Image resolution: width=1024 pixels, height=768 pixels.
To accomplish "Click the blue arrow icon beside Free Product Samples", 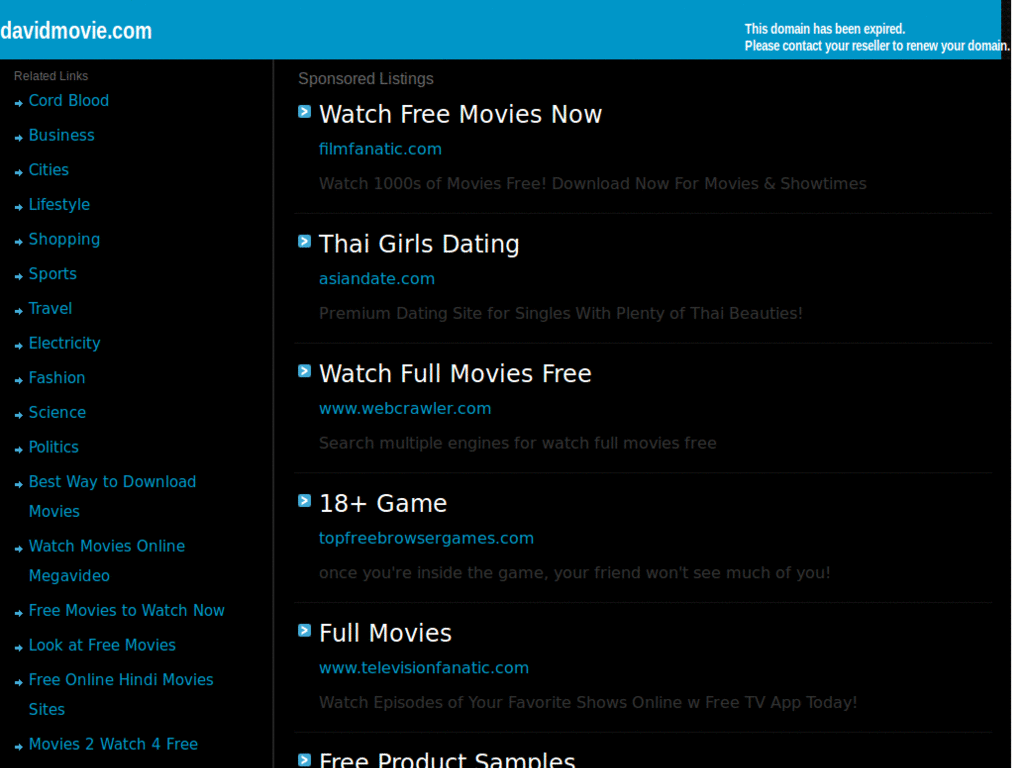I will click(304, 760).
